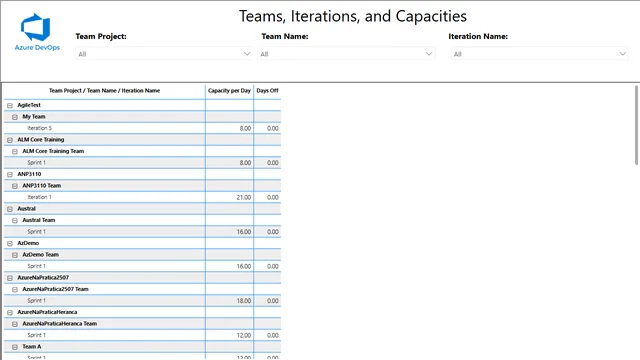640x360 pixels.
Task: Collapse the AzDemo project row
Action: click(10, 243)
